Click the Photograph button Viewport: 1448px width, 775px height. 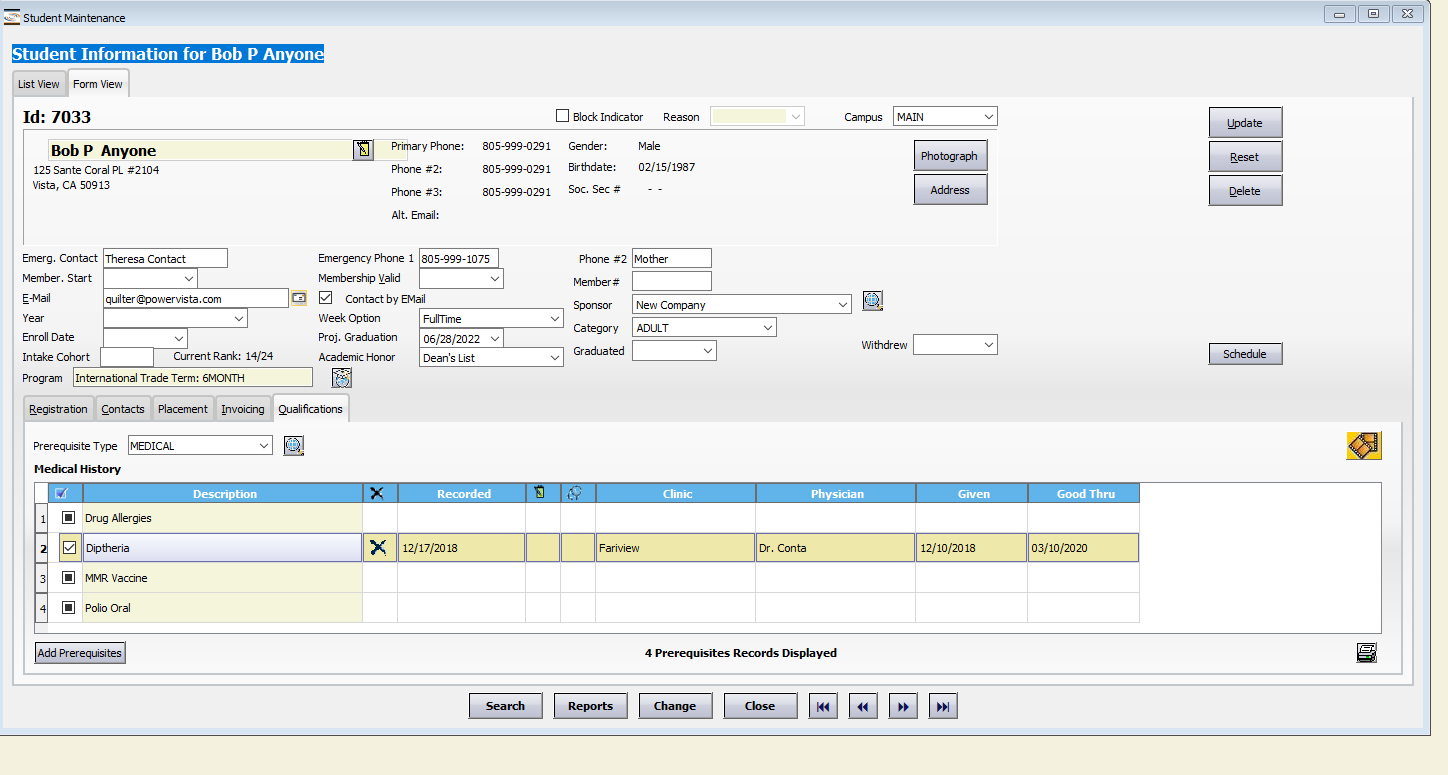pos(950,156)
